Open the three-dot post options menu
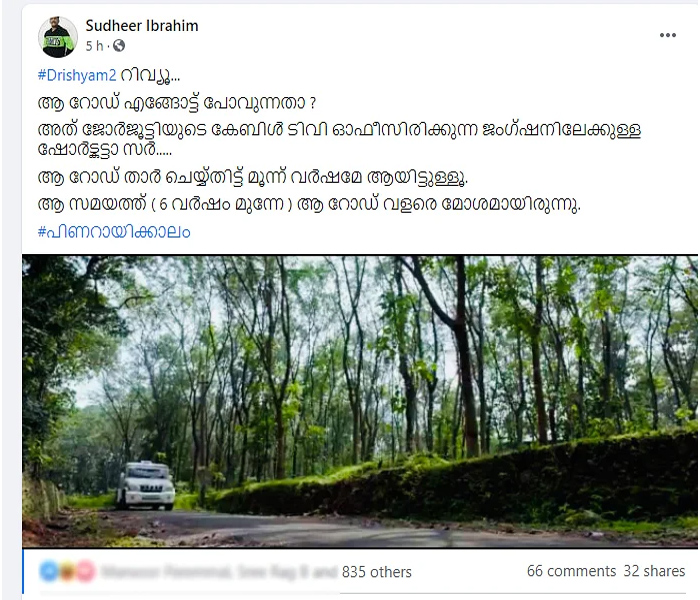 pyautogui.click(x=667, y=35)
